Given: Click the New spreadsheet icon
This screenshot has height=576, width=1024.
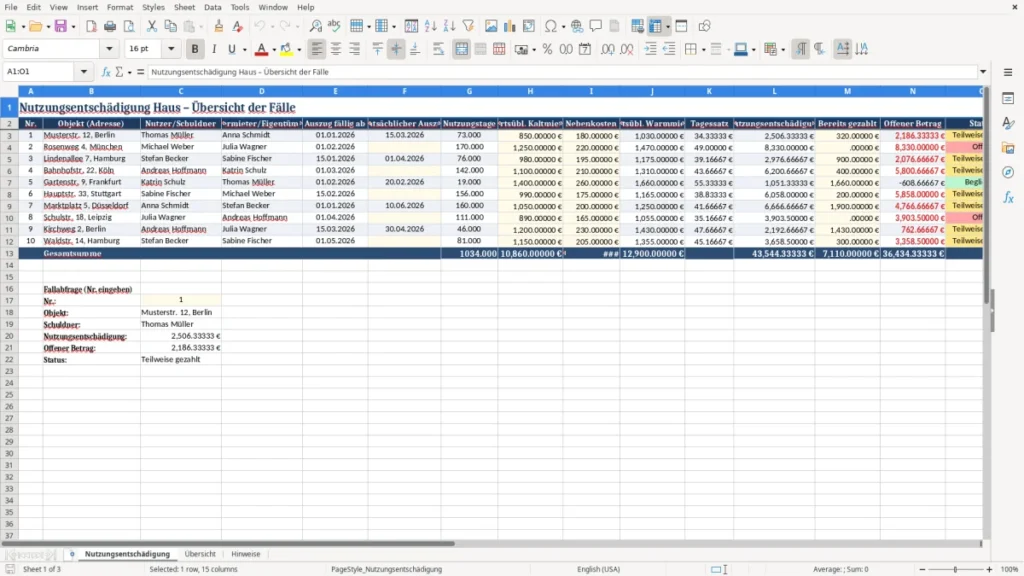Looking at the screenshot, I should click(10, 26).
